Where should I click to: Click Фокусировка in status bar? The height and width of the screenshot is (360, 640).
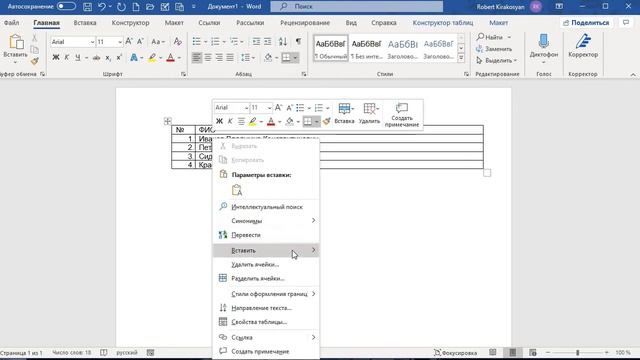(455, 353)
